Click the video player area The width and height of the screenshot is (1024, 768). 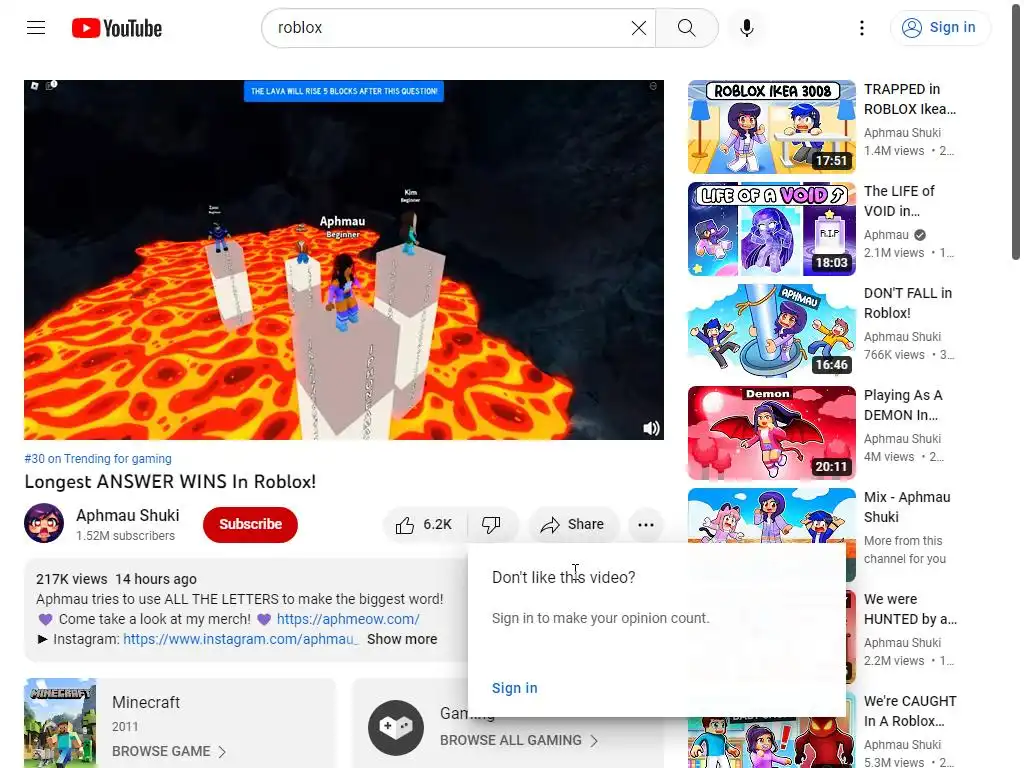click(x=344, y=260)
